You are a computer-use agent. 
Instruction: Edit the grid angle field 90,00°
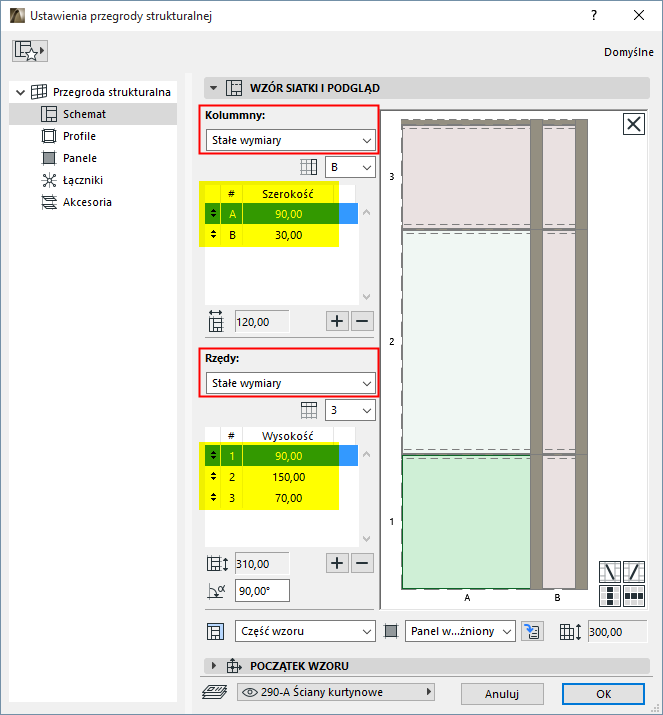coord(262,591)
